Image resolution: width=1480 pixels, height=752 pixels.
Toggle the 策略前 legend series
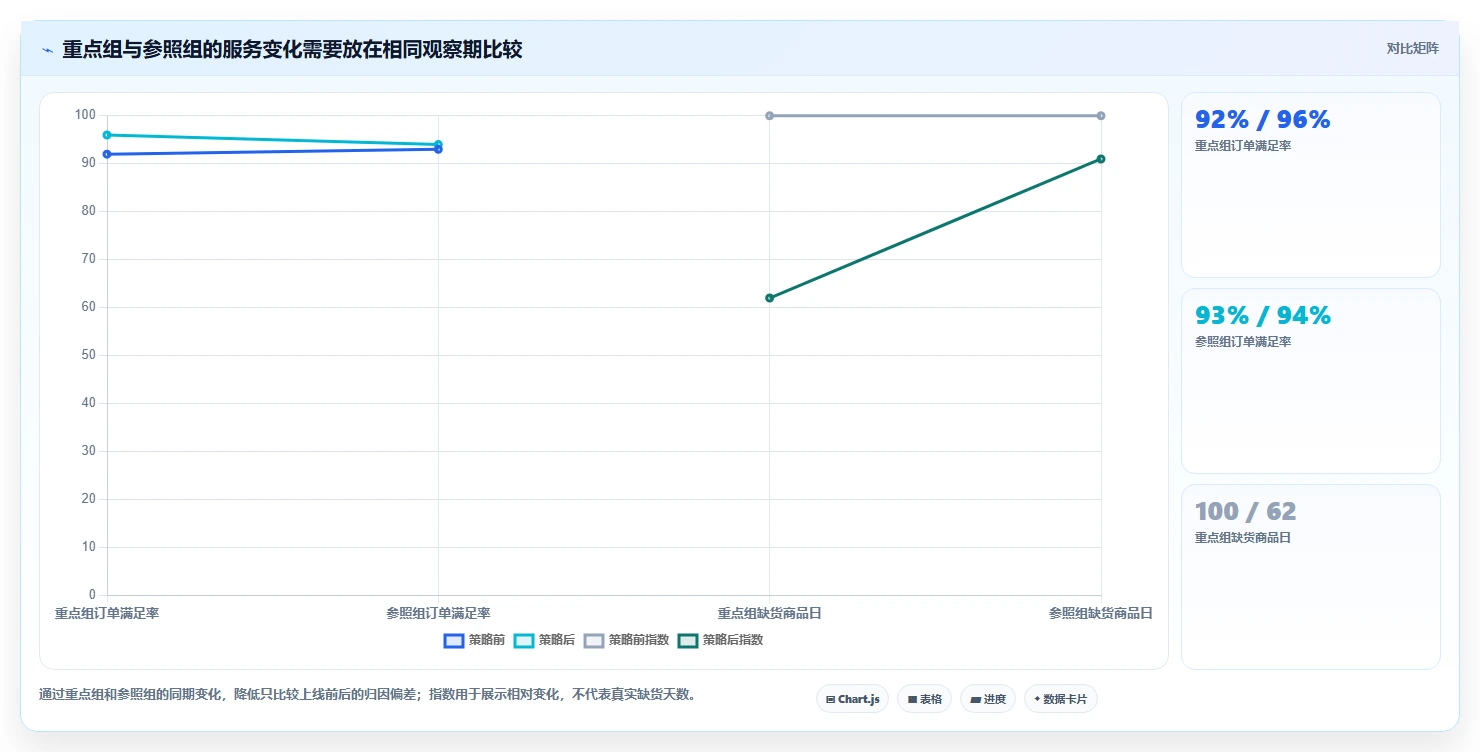pos(474,640)
